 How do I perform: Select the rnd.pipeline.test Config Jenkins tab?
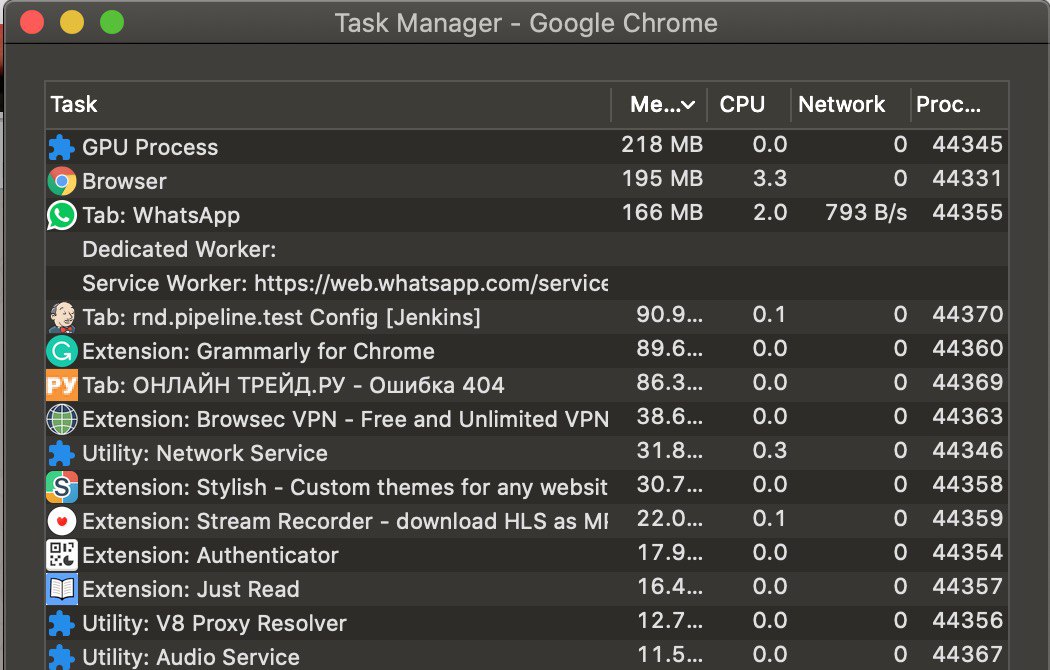click(281, 317)
